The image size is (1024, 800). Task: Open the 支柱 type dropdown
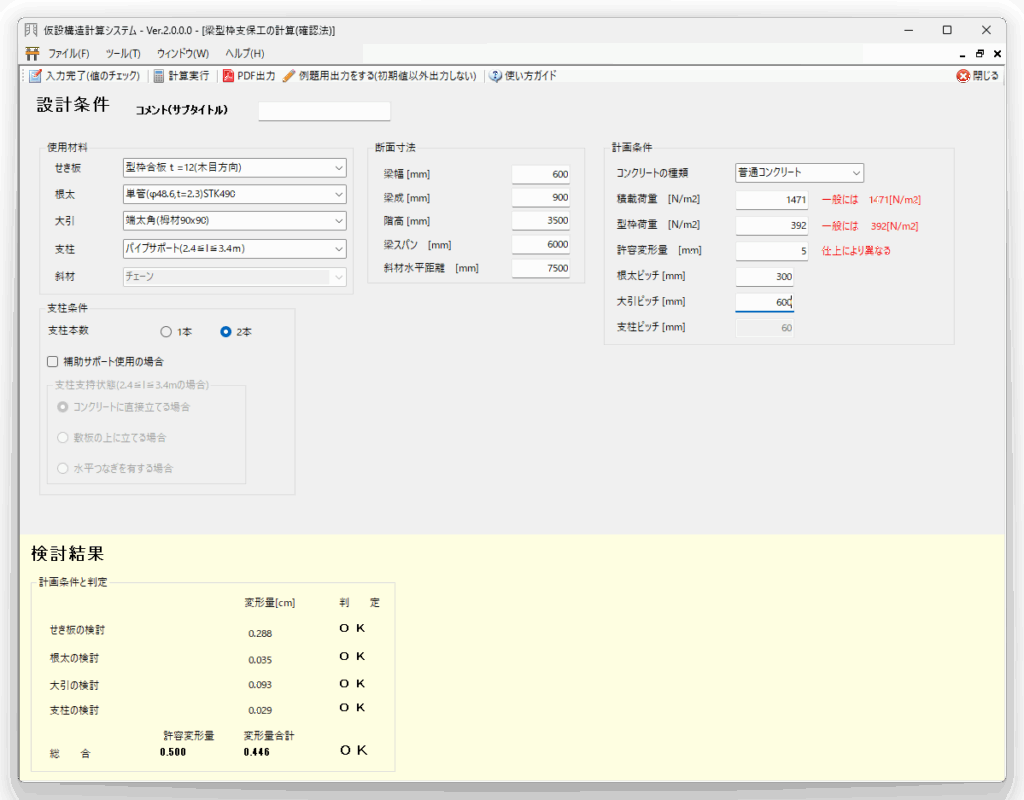pyautogui.click(x=234, y=249)
